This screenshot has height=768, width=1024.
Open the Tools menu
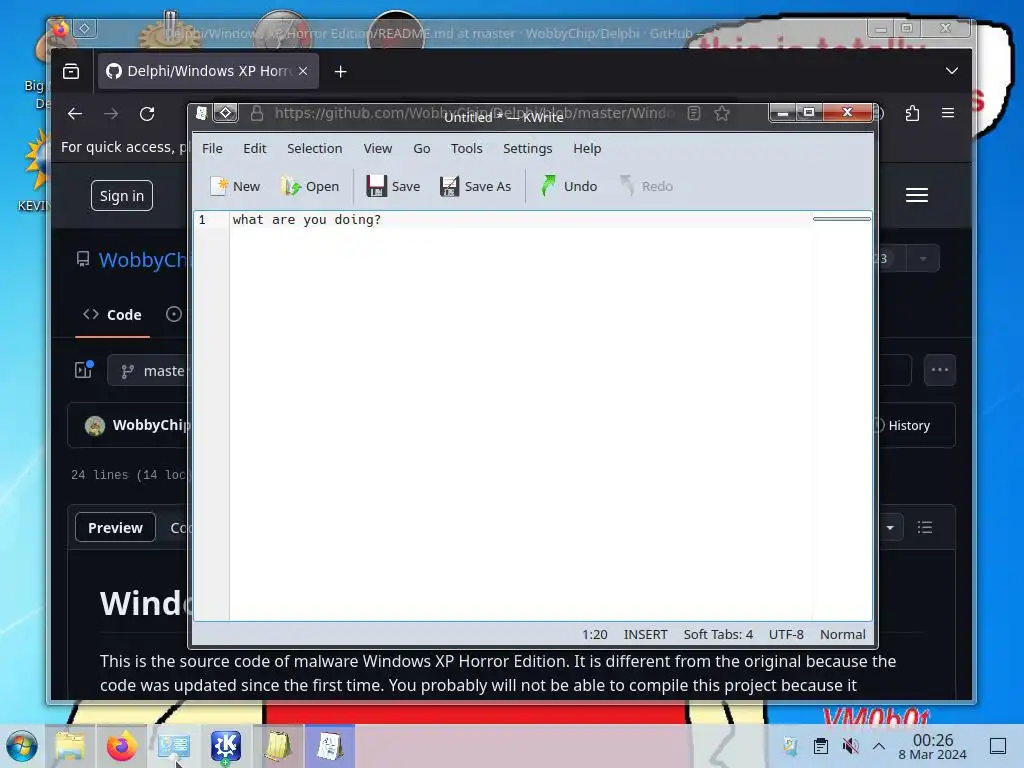[466, 148]
